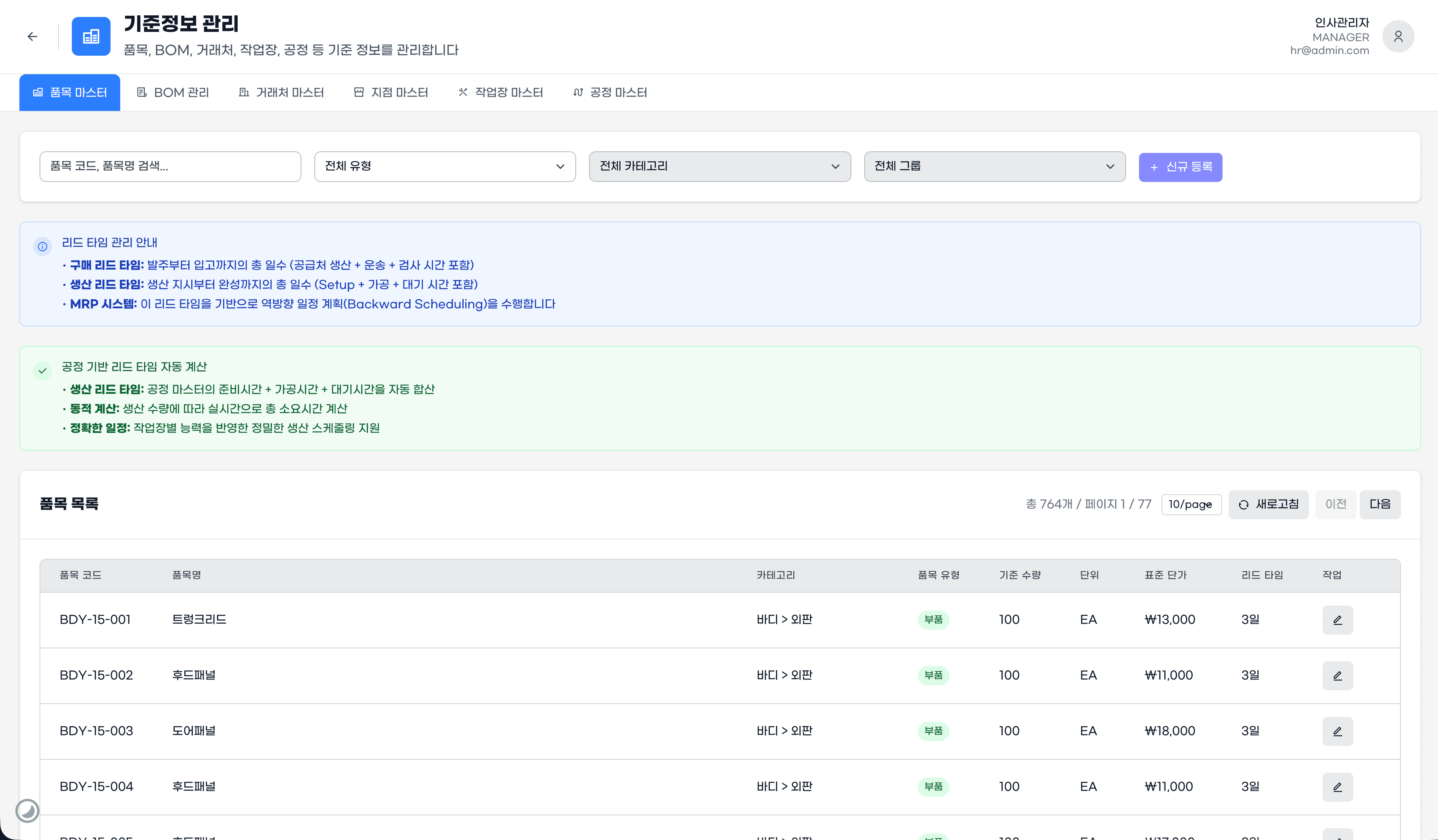Focus the 품목 코드, 품목명 search field
1438x840 pixels.
pos(170,167)
